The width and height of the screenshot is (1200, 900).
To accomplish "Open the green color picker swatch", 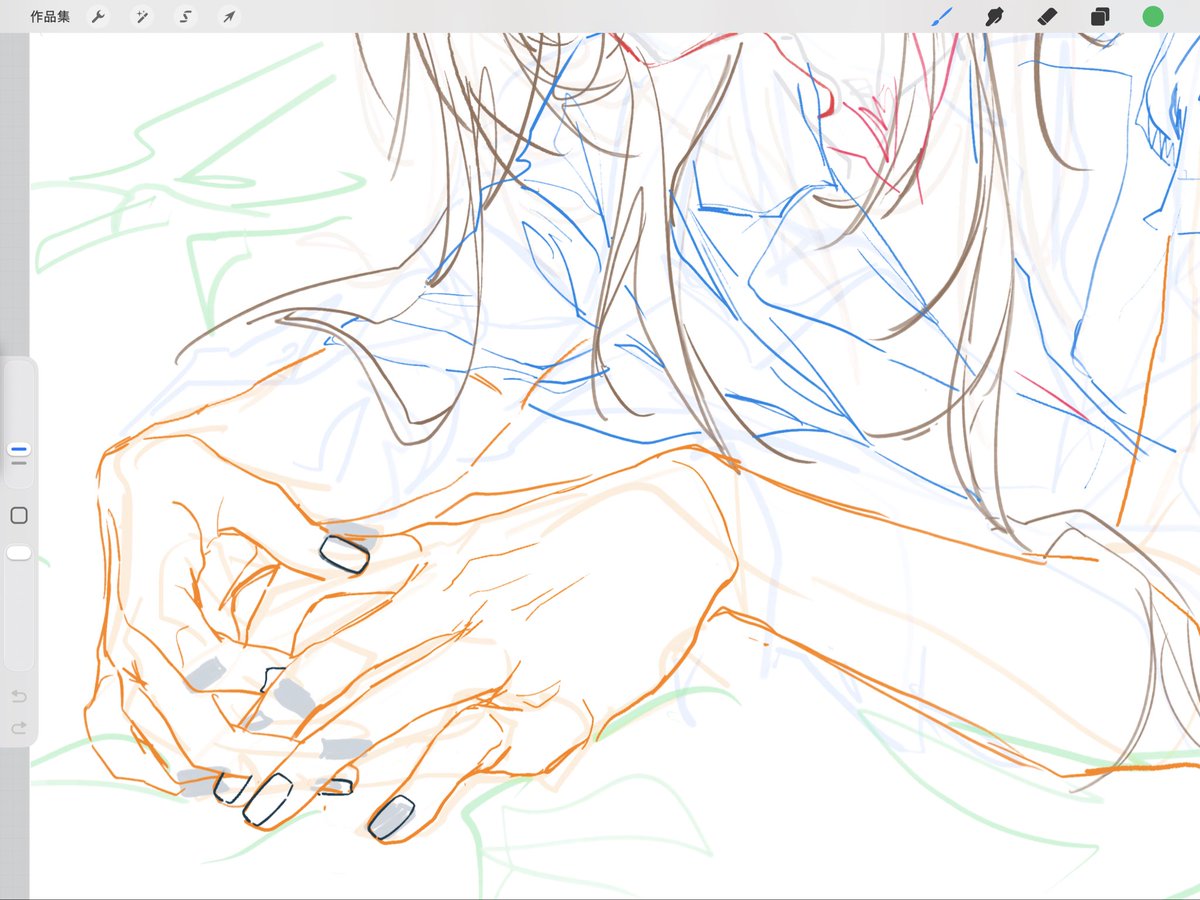I will (1153, 16).
